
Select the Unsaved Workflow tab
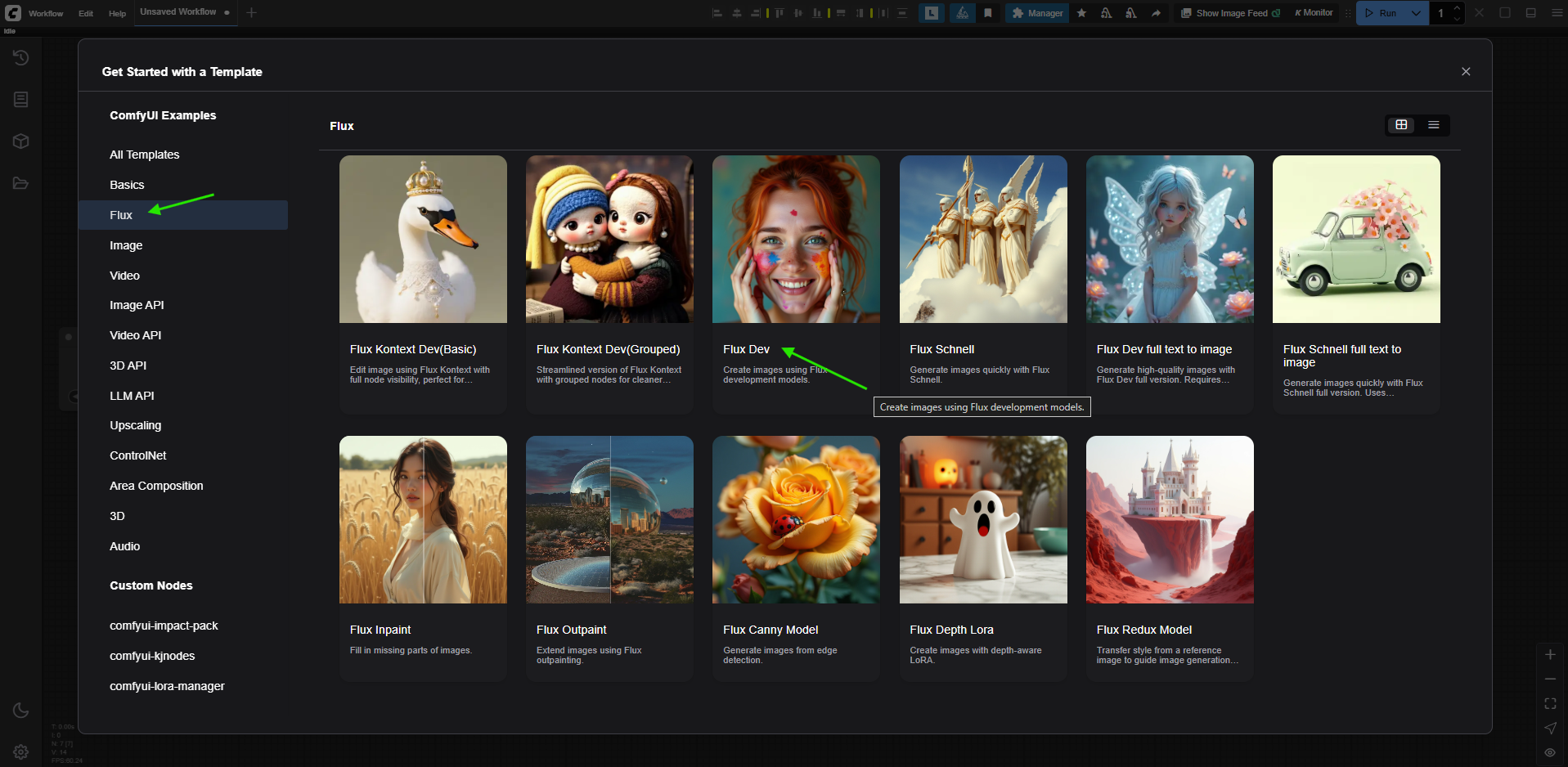(x=185, y=12)
